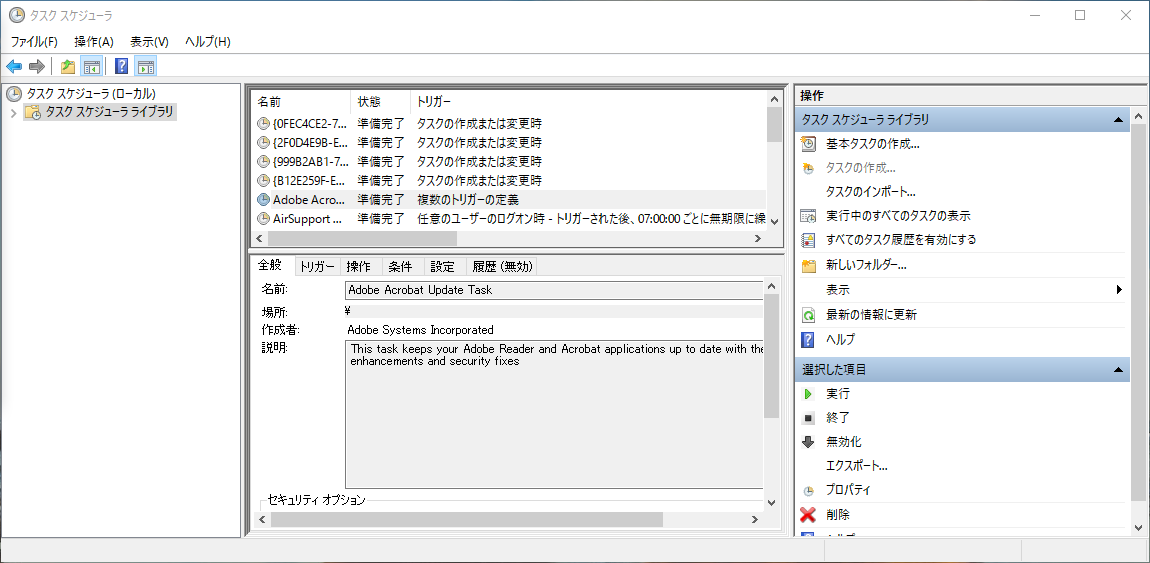The height and width of the screenshot is (563, 1150).
Task: Click task list horizontal scrollbar thumb
Action: pos(362,238)
